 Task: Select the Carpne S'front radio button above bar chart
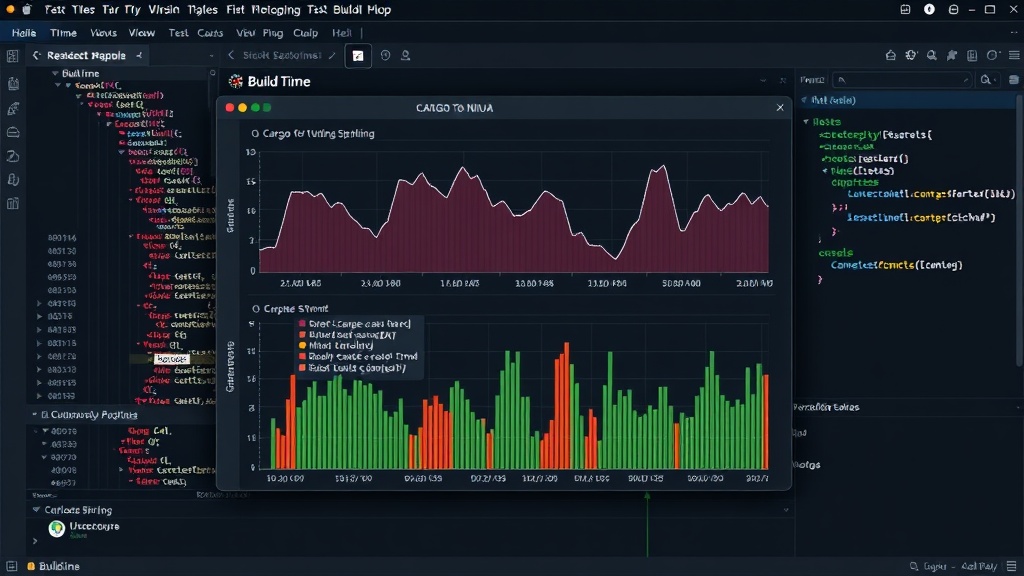[255, 309]
